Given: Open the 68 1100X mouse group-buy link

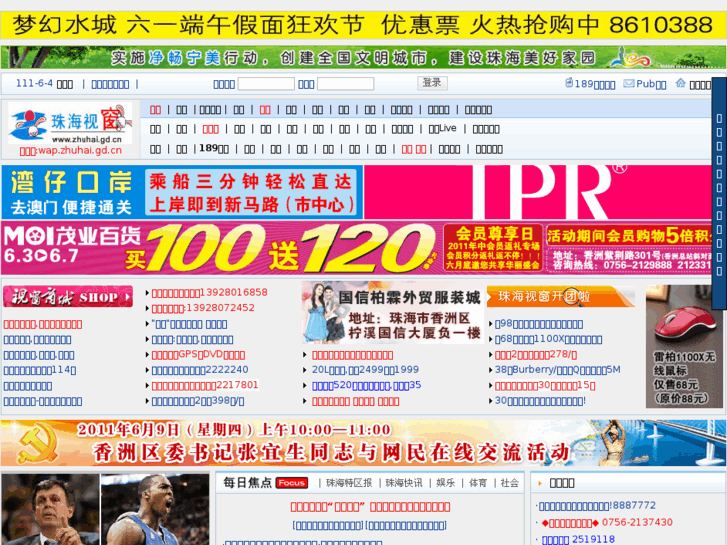Looking at the screenshot, I should [x=548, y=340].
